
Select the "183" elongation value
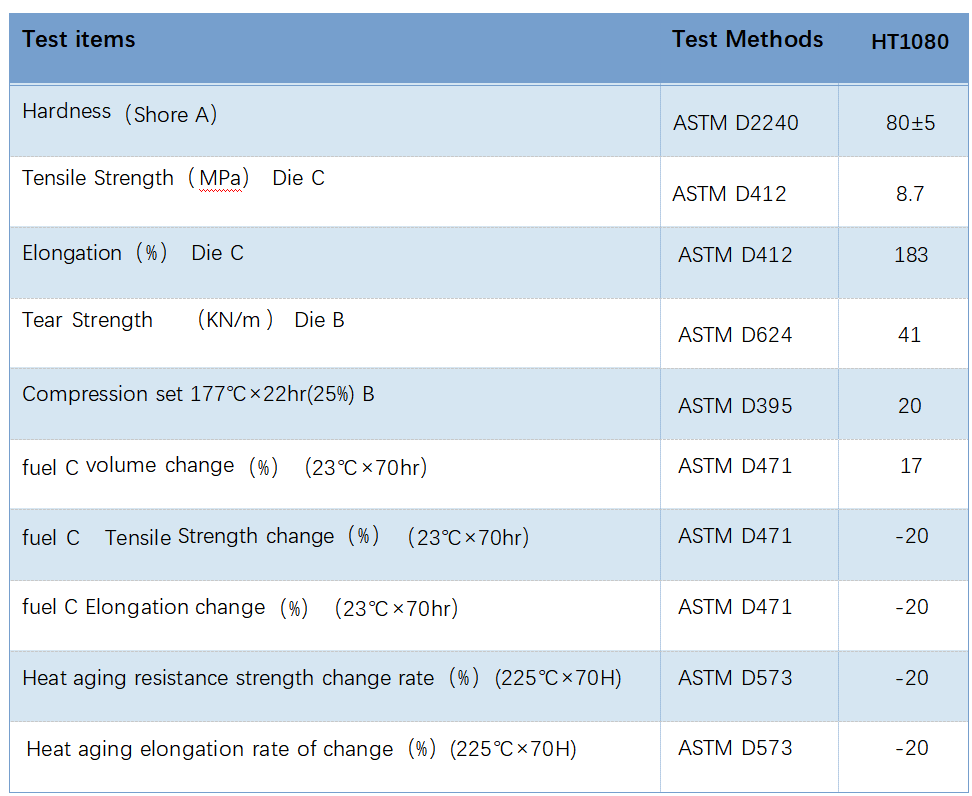[x=911, y=255]
